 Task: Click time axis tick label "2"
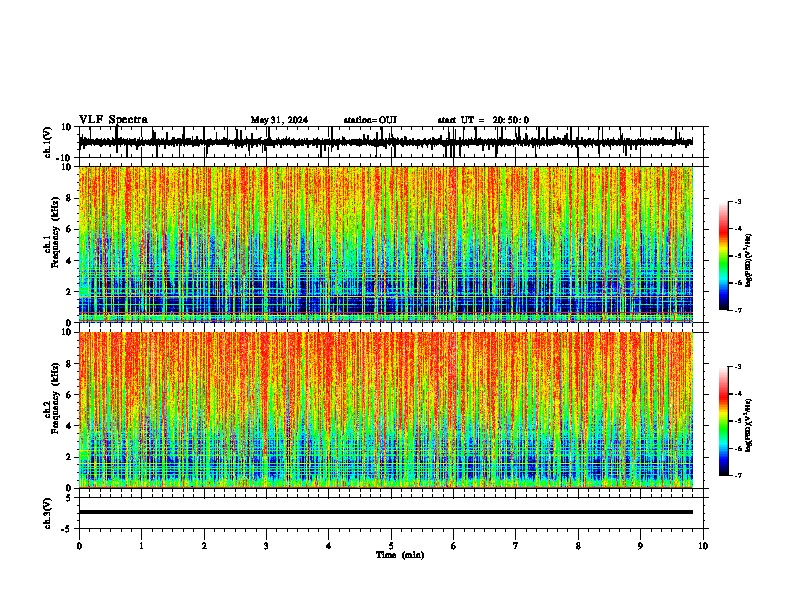(x=204, y=546)
